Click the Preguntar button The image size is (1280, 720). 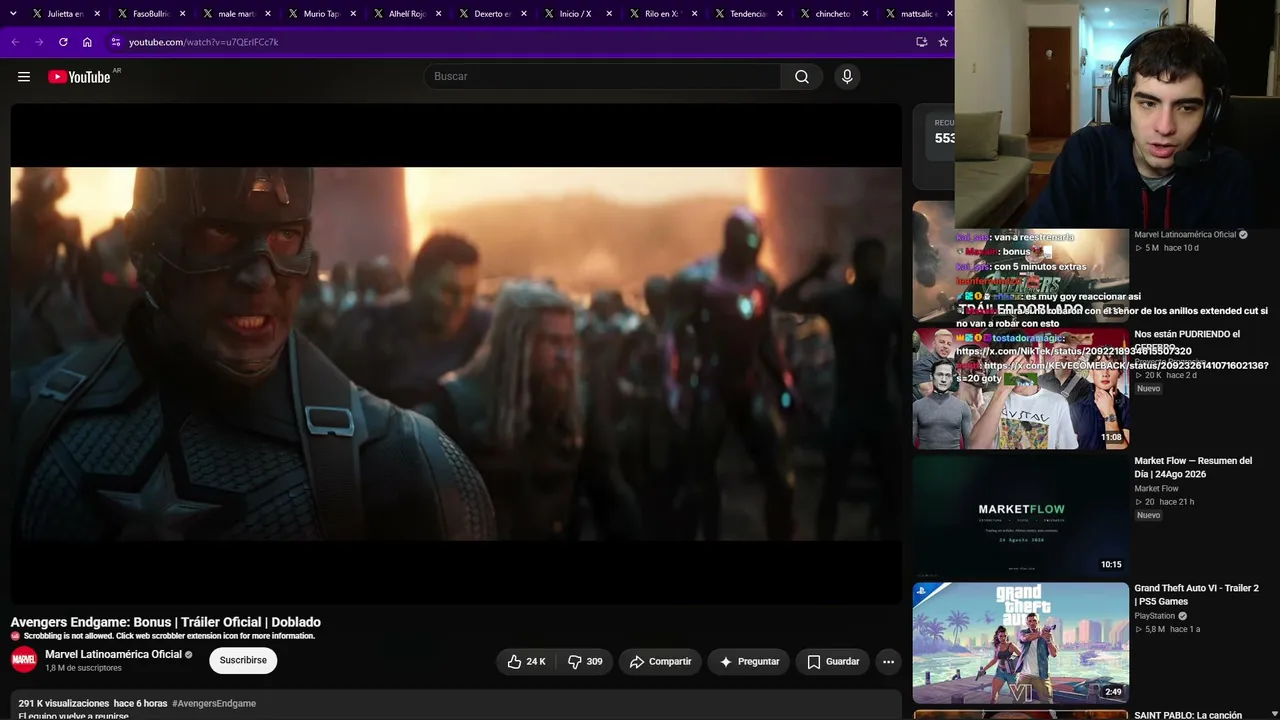pos(749,661)
